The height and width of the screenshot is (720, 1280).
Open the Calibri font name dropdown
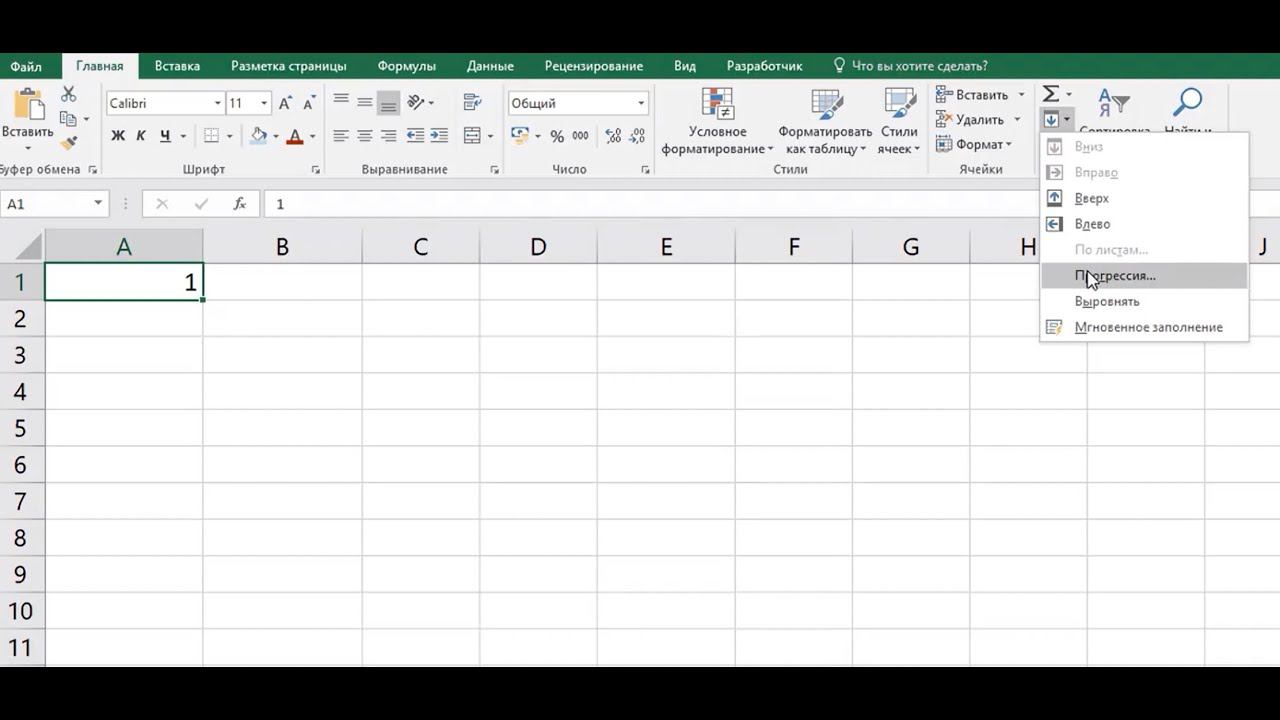[217, 103]
